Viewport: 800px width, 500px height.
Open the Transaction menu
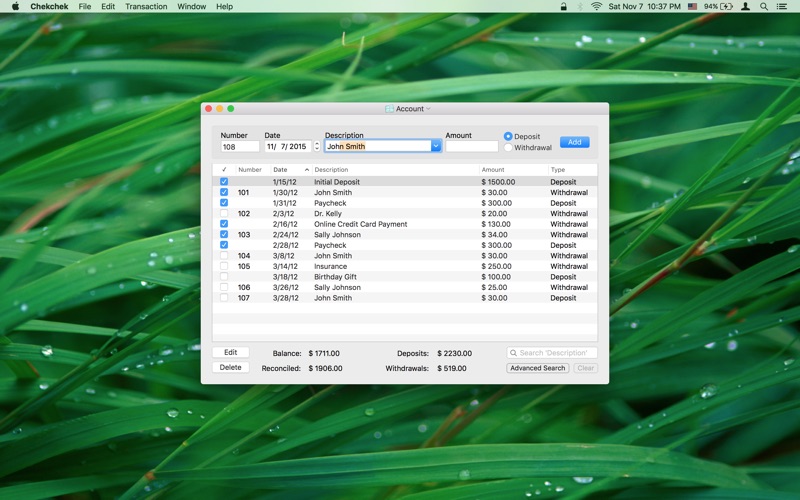[146, 6]
